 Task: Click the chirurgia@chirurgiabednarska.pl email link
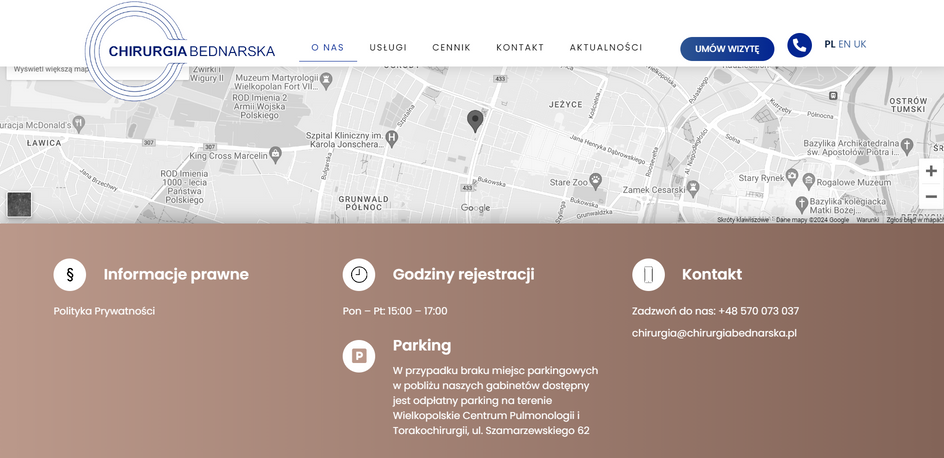pyautogui.click(x=714, y=333)
